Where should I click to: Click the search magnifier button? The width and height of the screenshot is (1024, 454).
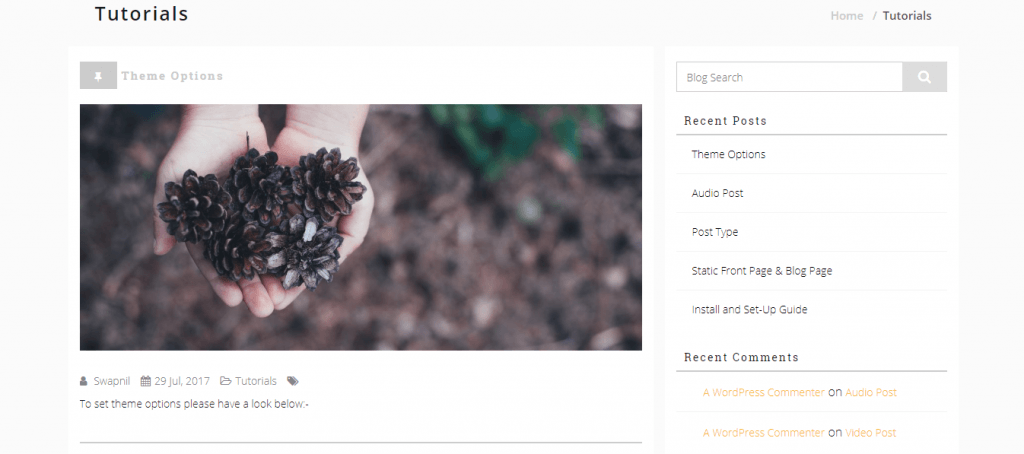pyautogui.click(x=924, y=77)
